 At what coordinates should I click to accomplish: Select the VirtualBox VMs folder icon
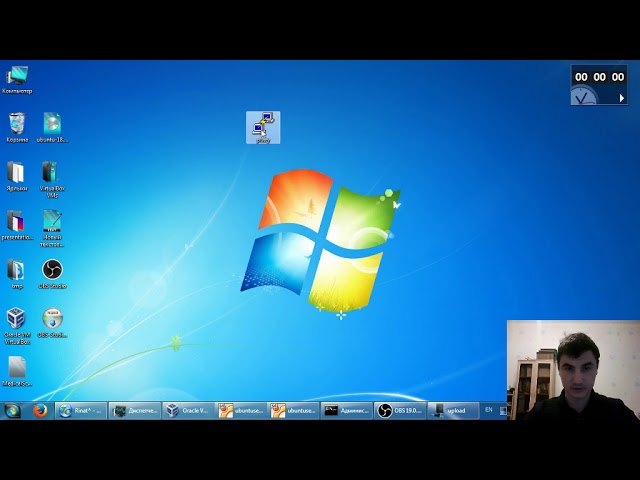click(52, 180)
